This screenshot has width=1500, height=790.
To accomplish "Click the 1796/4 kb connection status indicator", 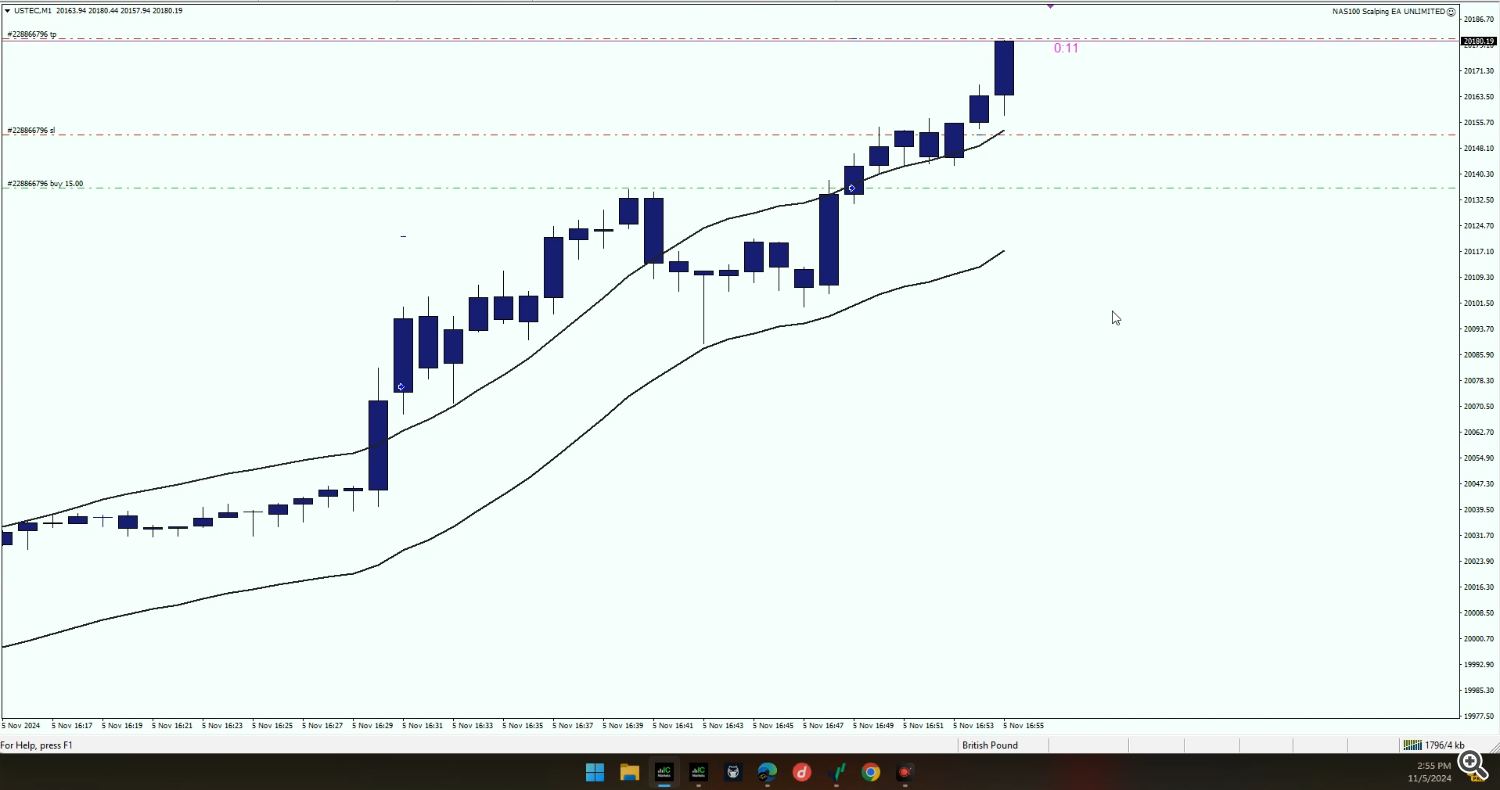I will (1433, 745).
